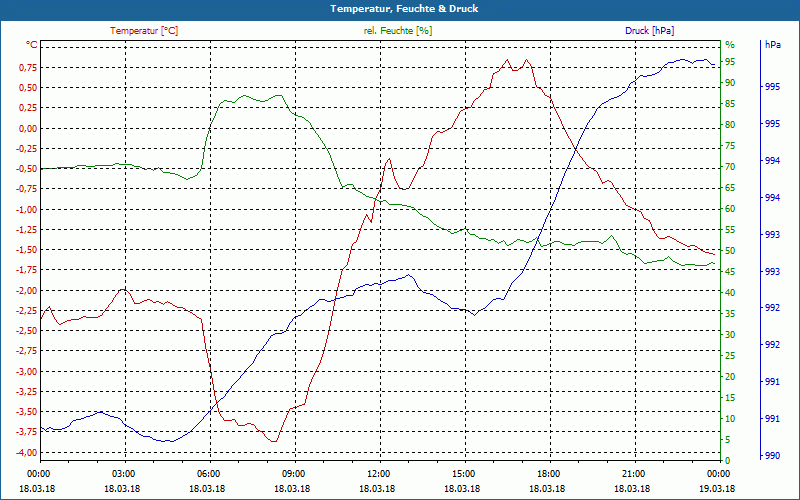This screenshot has height=500, width=800.
Task: Click the "03:00" time axis label
Action: pyautogui.click(x=125, y=474)
